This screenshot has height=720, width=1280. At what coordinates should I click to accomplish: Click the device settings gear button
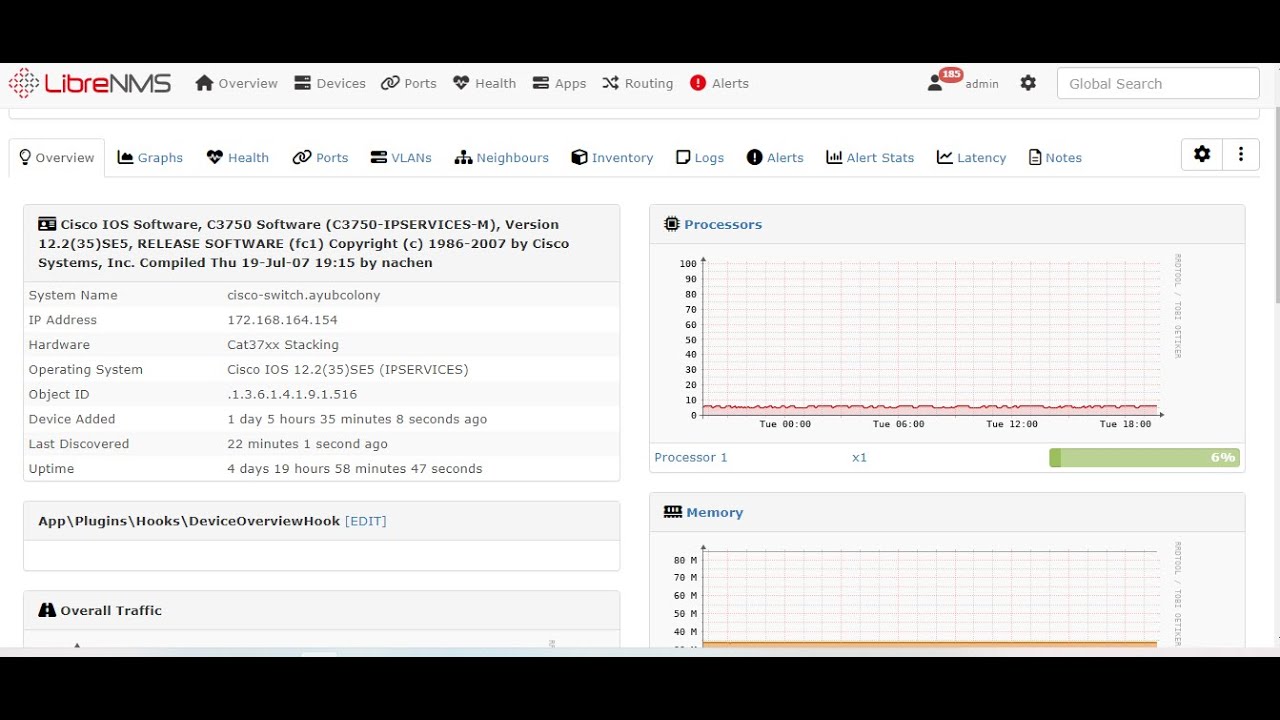[1202, 154]
